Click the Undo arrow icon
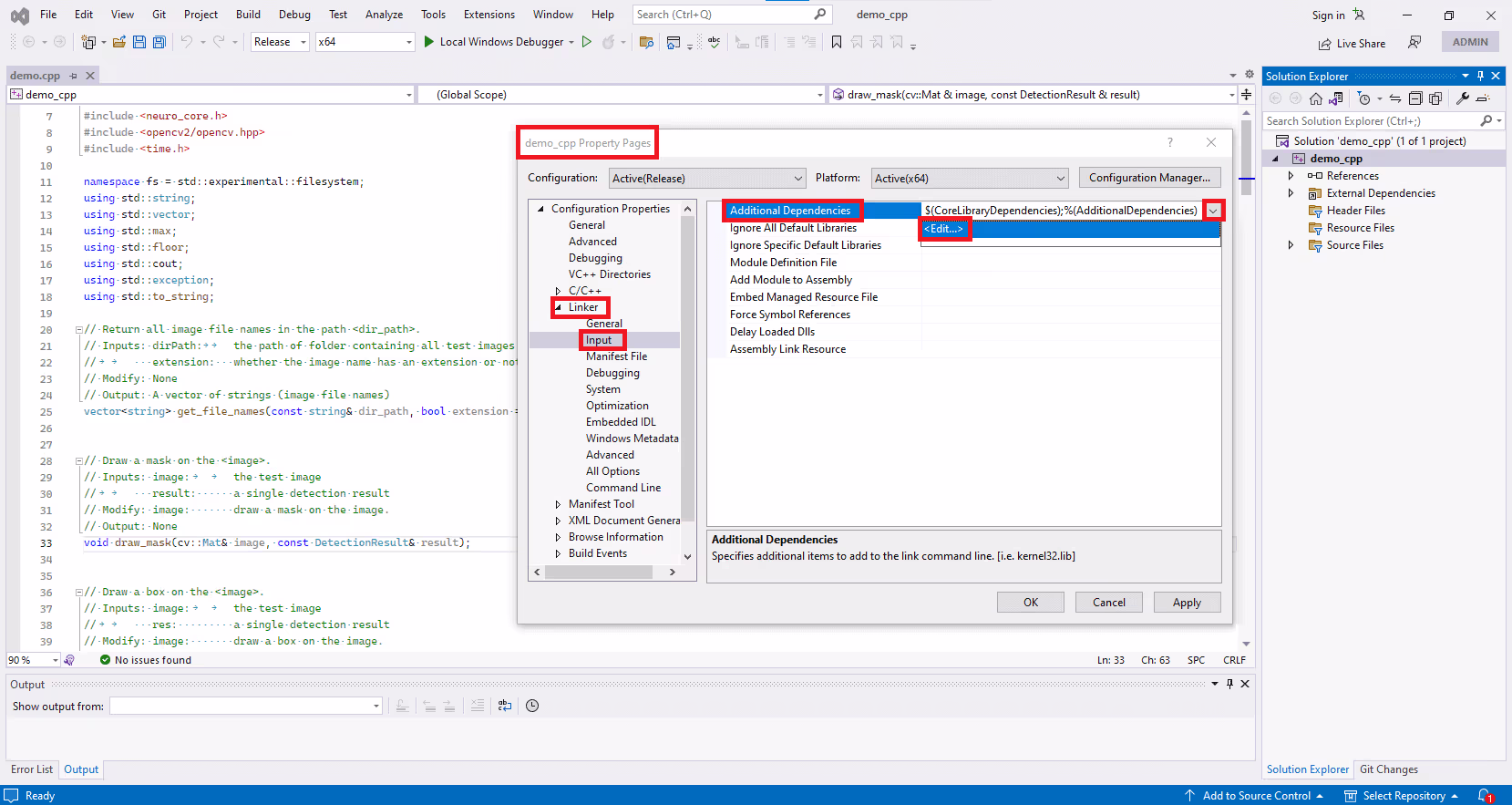The height and width of the screenshot is (805, 1512). click(x=186, y=42)
